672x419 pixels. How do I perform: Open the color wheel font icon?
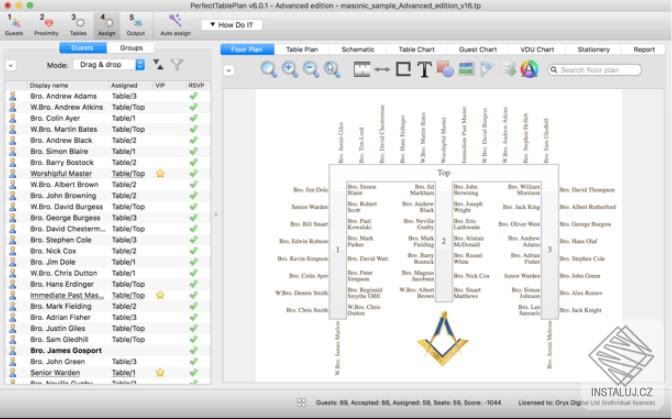click(529, 69)
